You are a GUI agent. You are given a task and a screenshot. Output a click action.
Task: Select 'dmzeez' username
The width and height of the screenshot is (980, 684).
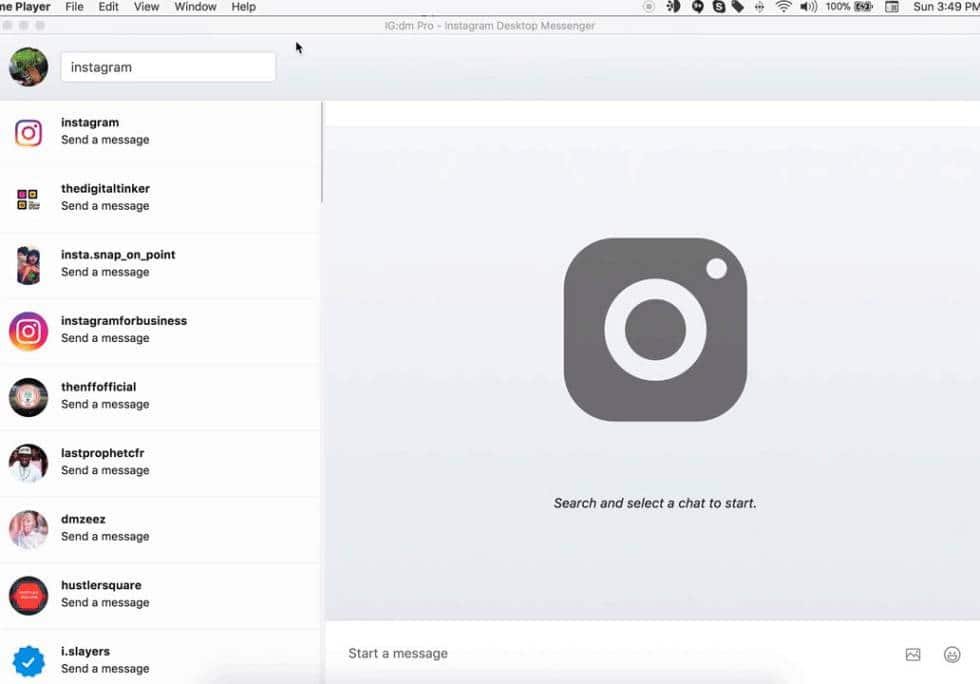tap(83, 519)
